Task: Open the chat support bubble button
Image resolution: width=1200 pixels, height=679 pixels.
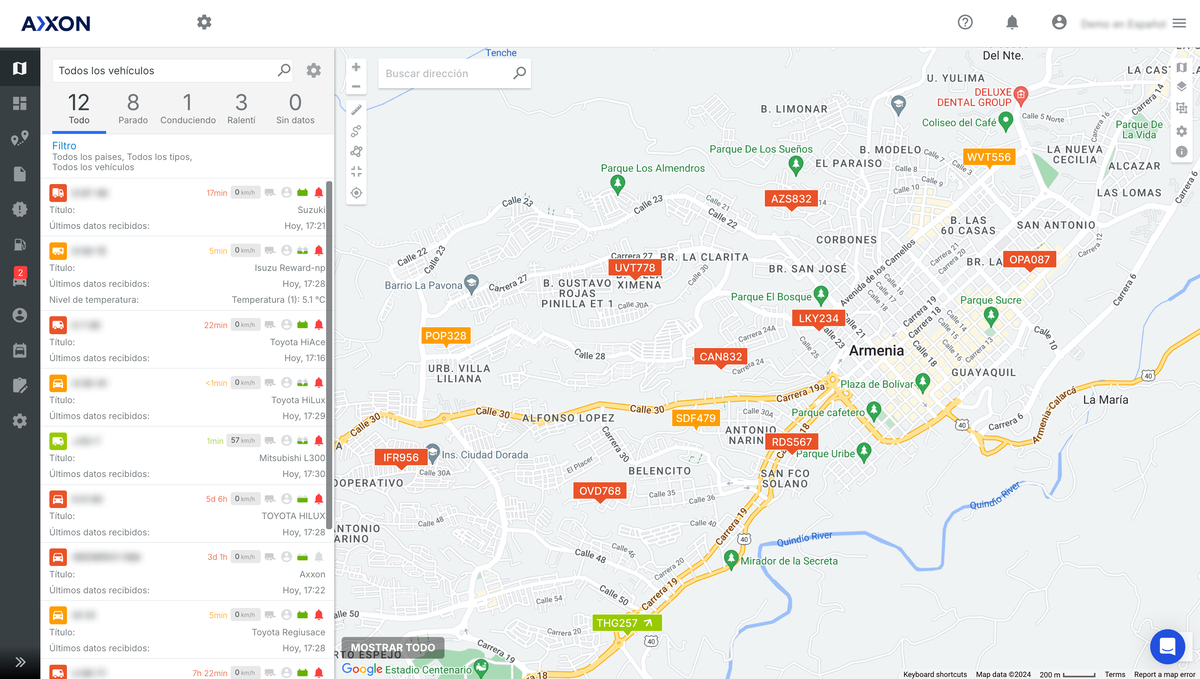Action: 1167,647
